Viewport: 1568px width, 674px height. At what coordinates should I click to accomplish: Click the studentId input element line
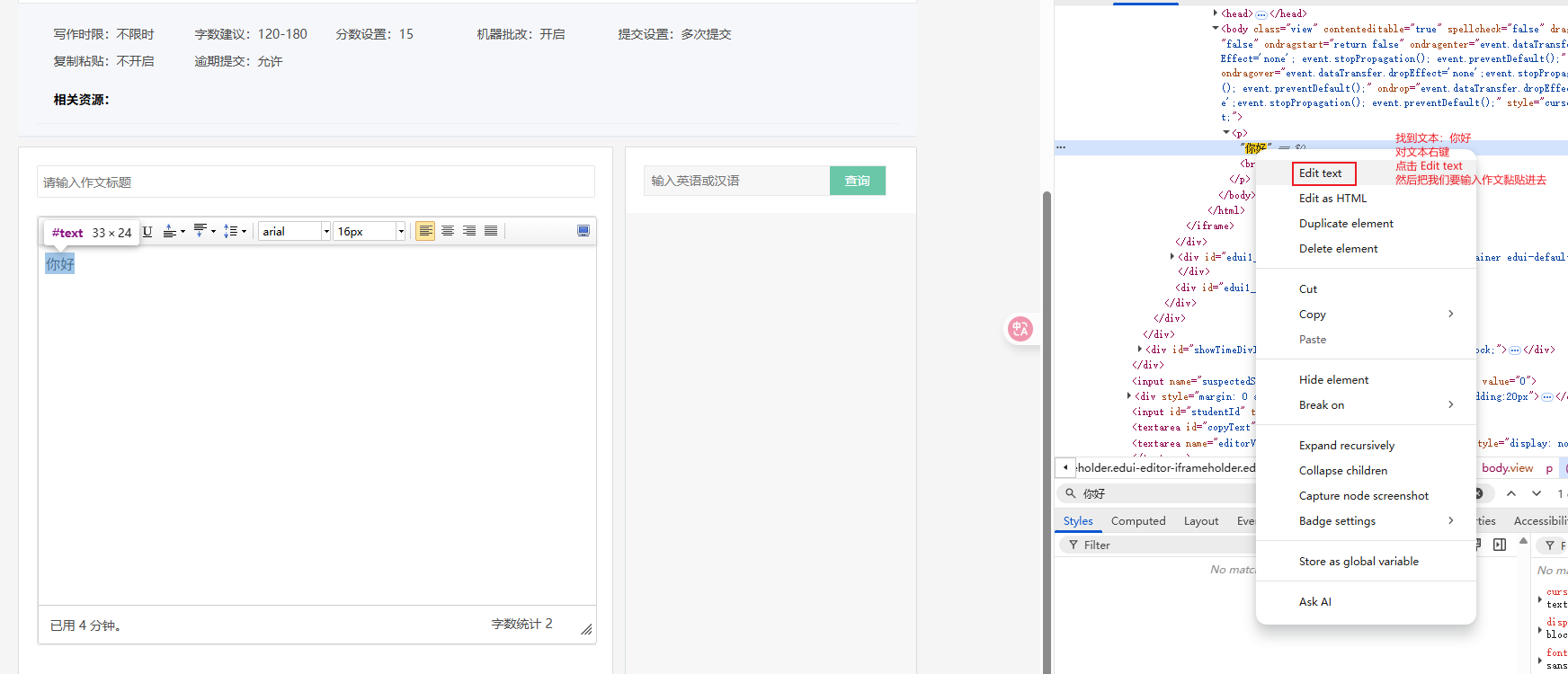pos(1193,412)
